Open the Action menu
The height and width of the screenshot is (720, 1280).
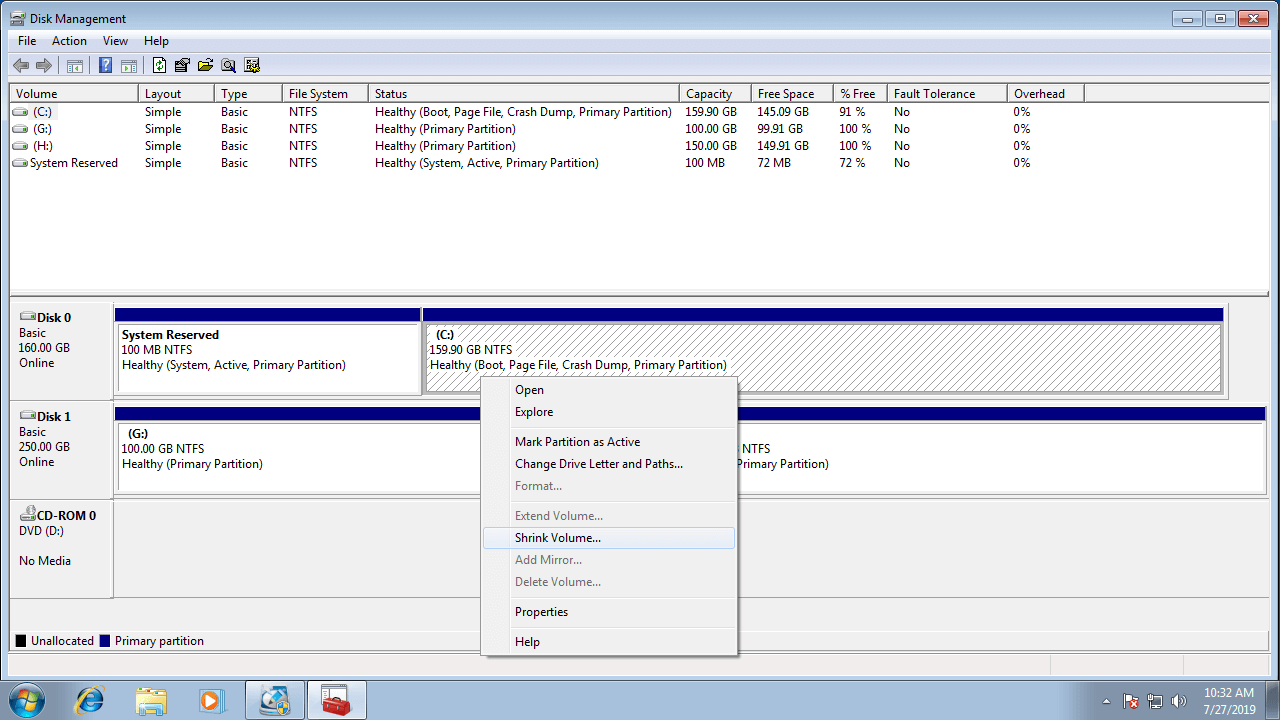pos(69,41)
